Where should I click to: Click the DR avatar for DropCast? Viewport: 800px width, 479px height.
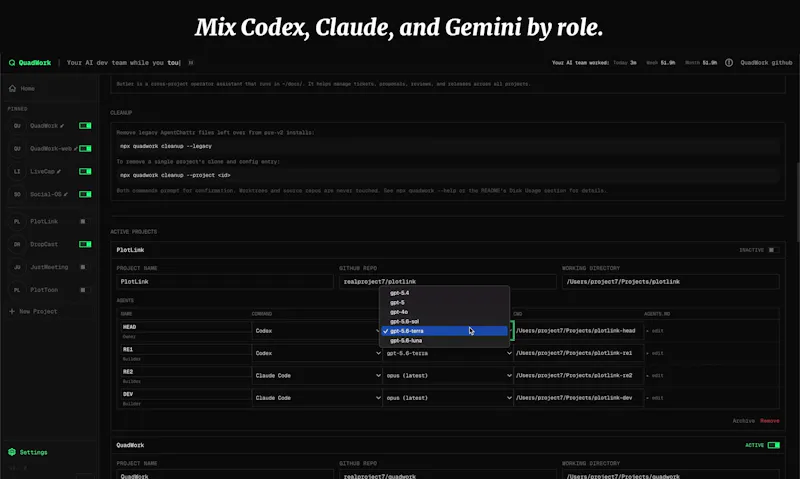pos(17,244)
